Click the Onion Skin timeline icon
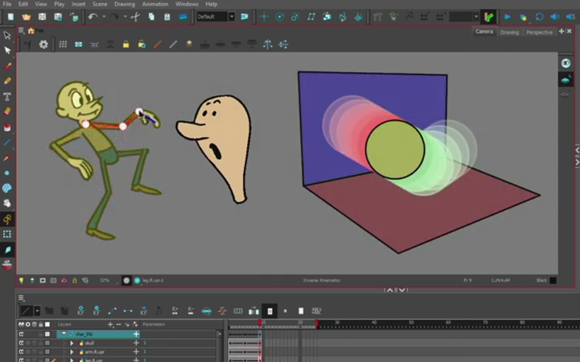Viewport: 580px width, 362px height. [x=206, y=311]
